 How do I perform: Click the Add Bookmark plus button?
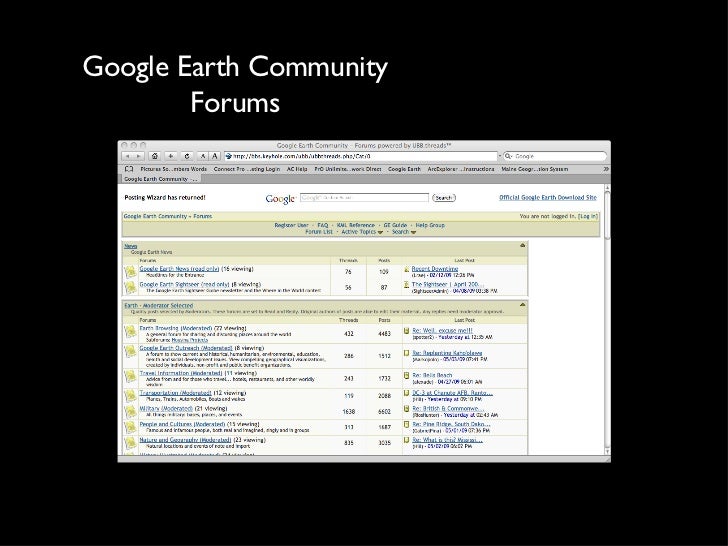point(171,156)
